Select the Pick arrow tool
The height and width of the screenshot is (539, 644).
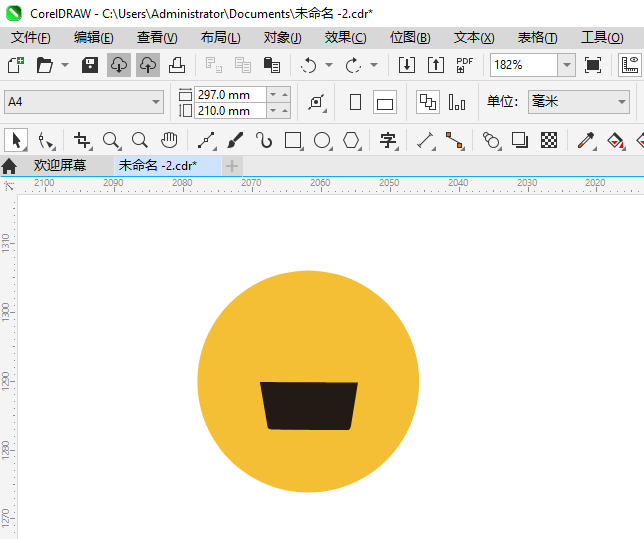click(16, 141)
